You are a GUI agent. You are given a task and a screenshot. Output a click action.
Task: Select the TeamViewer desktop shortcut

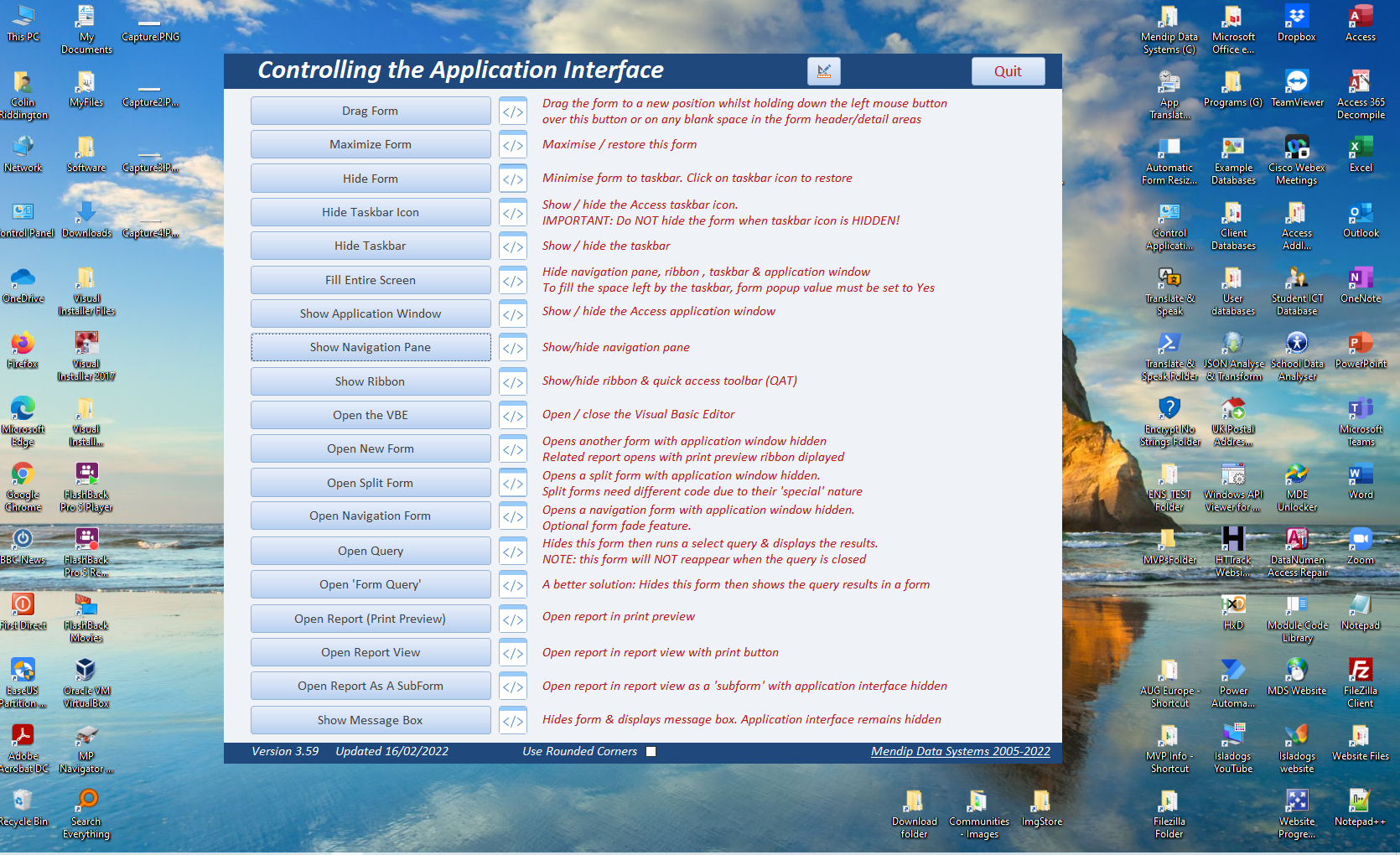[x=1297, y=88]
